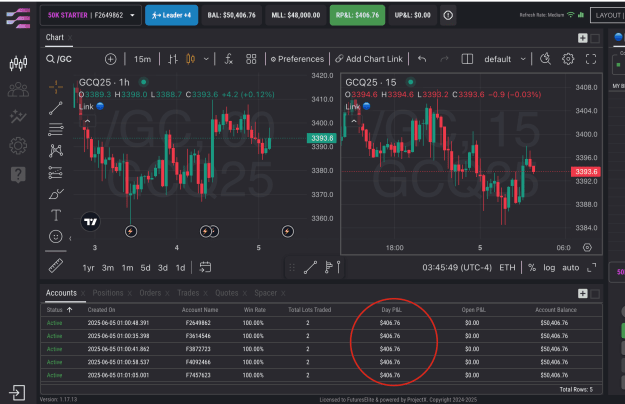Screen dimensions: 625x404
Task: Set chart range to 1yr
Action: click(x=88, y=268)
